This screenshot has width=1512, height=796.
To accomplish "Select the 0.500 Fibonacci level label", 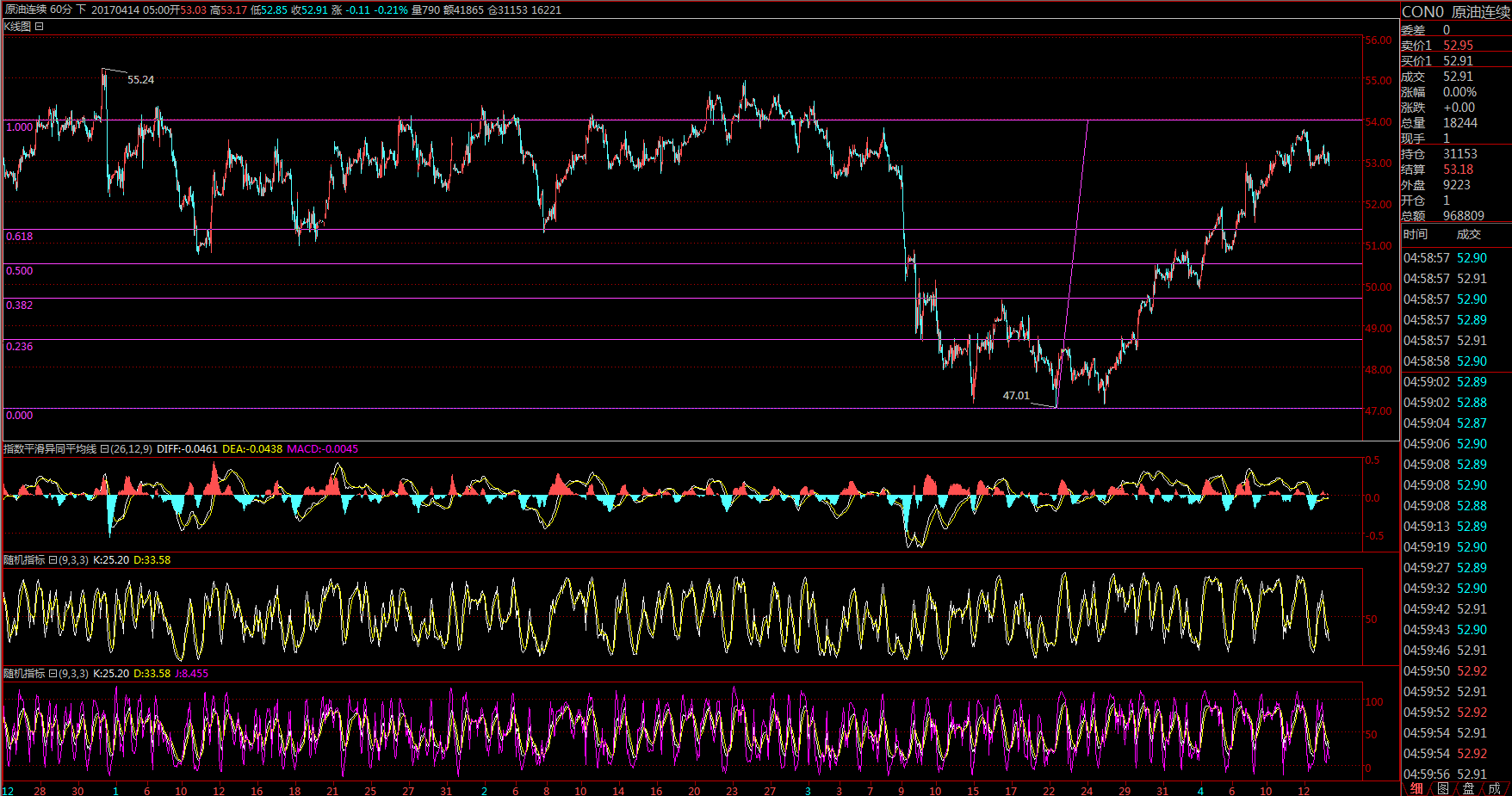I will click(19, 271).
